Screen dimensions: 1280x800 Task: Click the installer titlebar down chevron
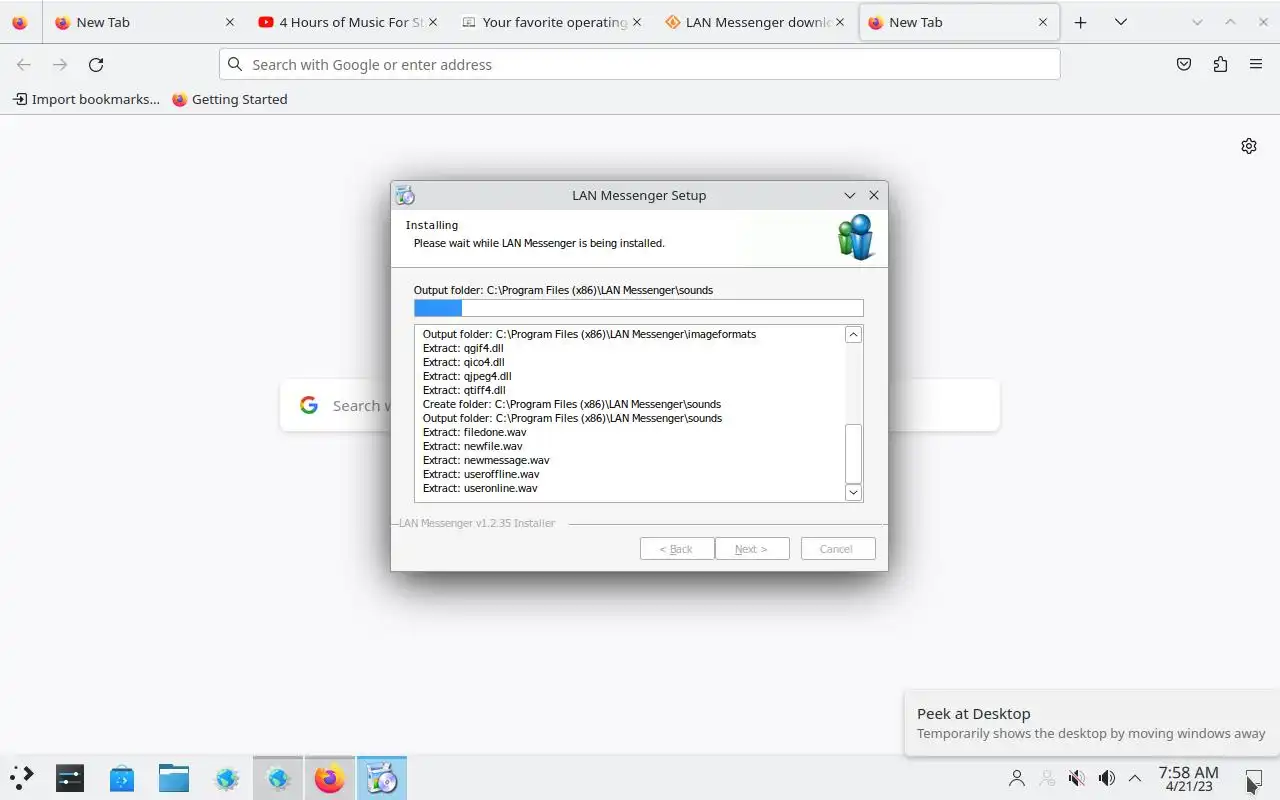[x=850, y=195]
